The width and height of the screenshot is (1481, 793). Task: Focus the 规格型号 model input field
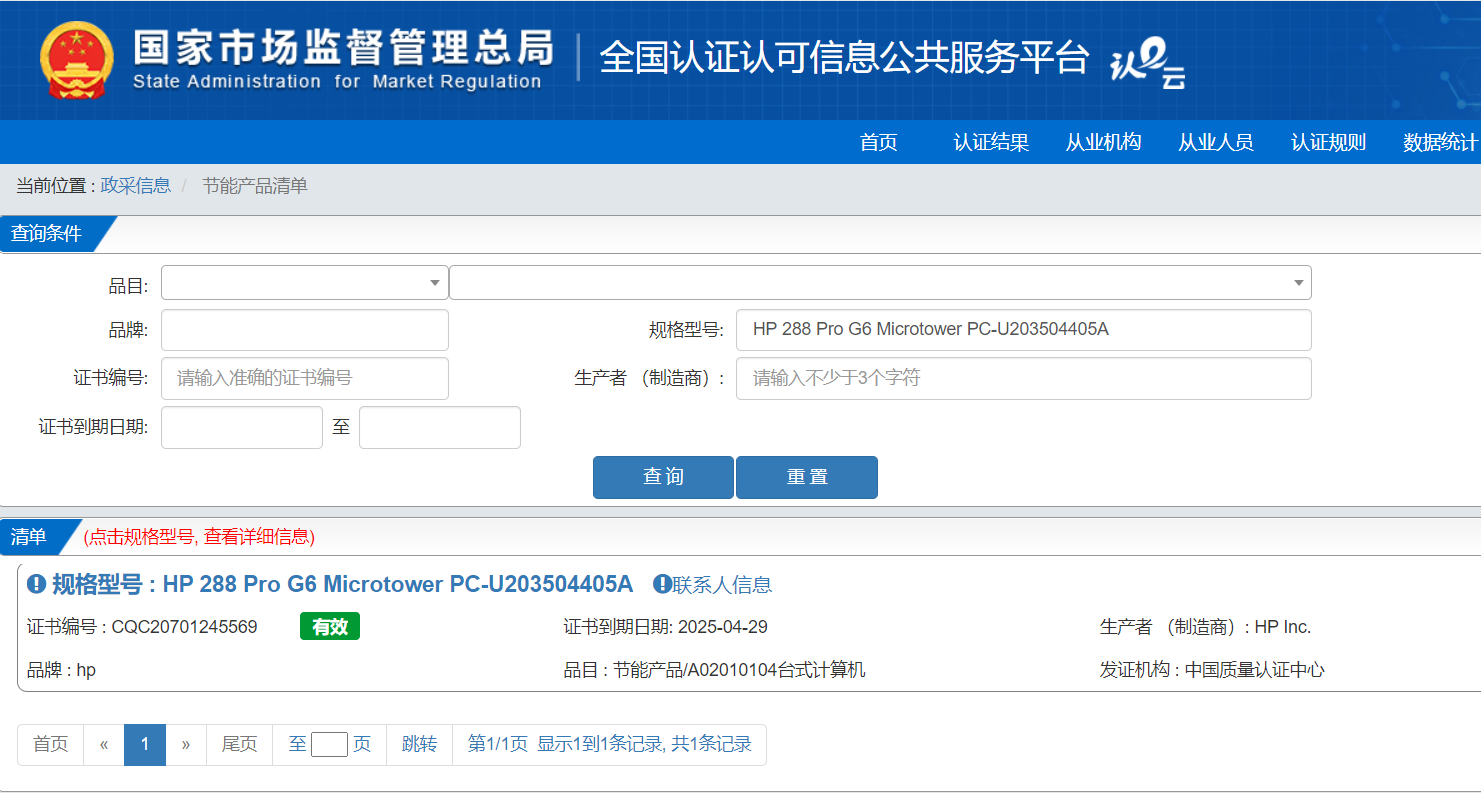pyautogui.click(x=1024, y=330)
